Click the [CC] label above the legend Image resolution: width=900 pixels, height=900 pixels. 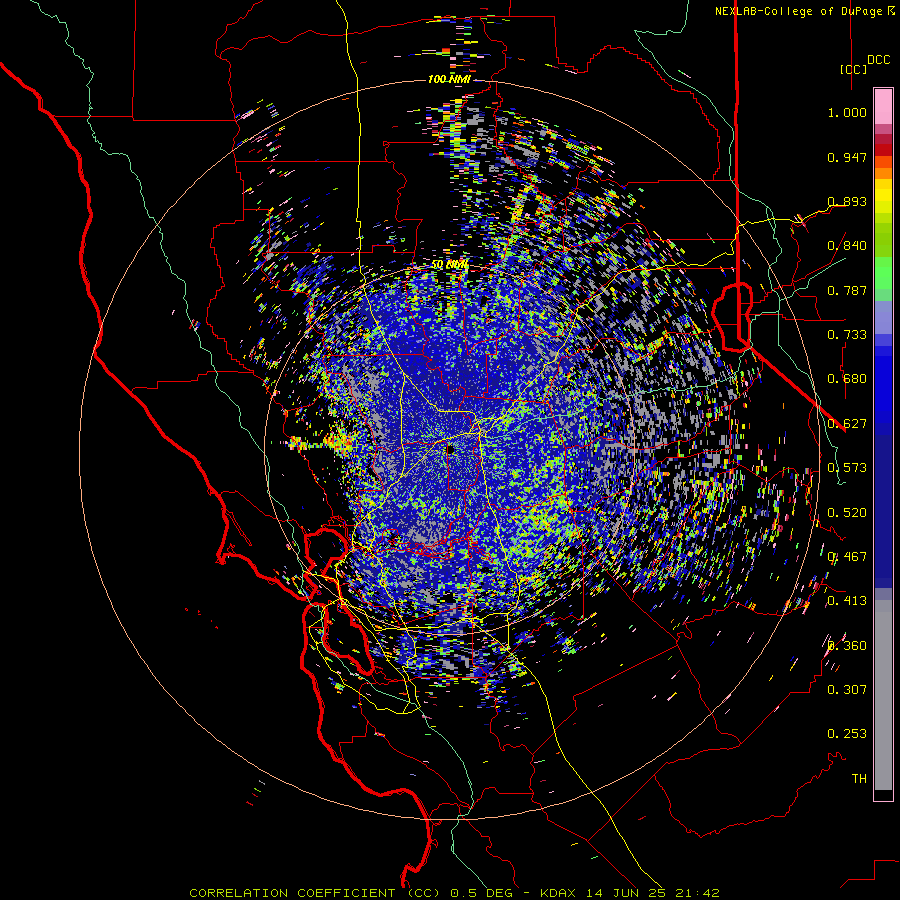[853, 69]
